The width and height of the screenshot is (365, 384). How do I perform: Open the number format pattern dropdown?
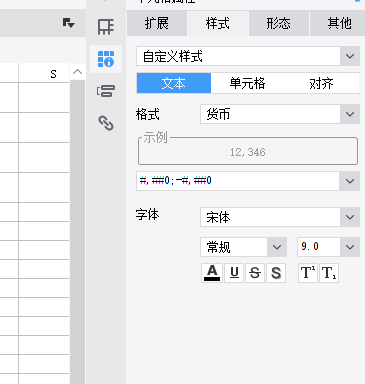pyautogui.click(x=350, y=181)
